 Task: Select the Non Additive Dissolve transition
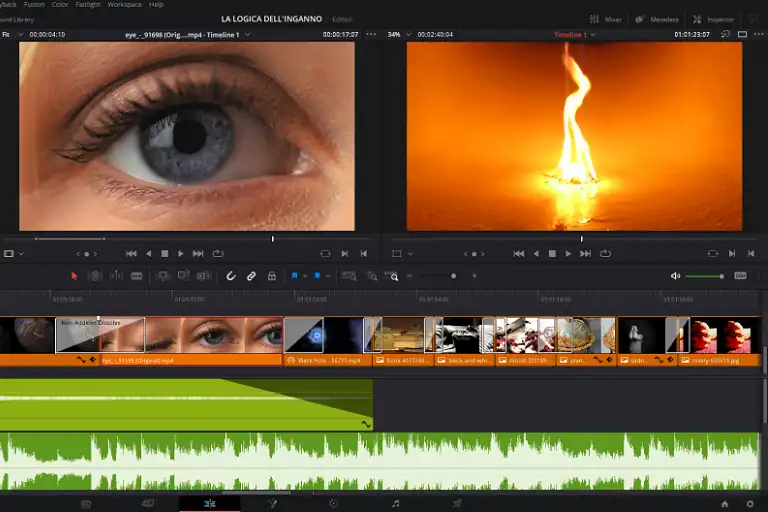click(x=100, y=335)
